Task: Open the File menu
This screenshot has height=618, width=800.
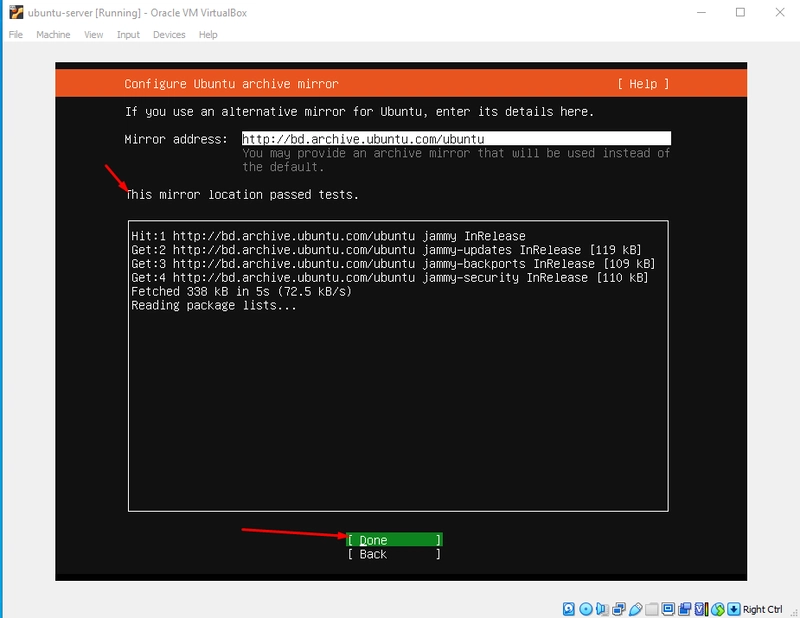Action: click(16, 34)
